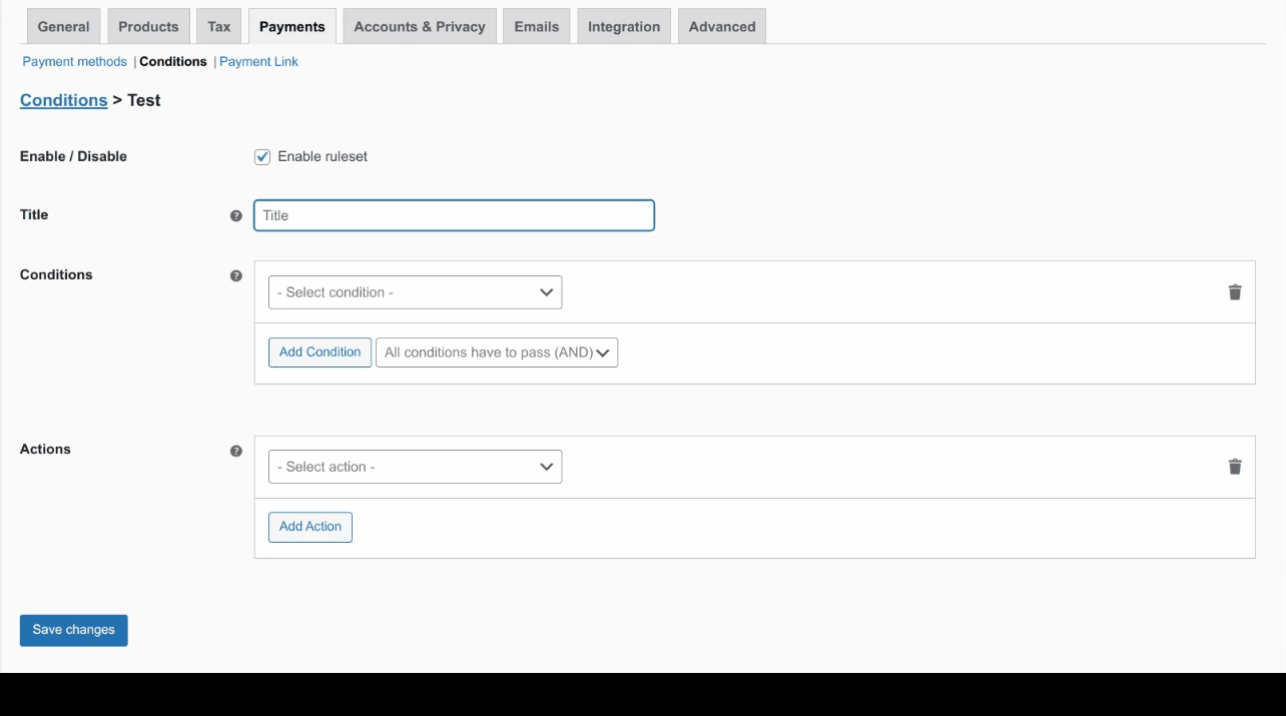Viewport: 1286px width, 716px height.
Task: Expand the All conditions have to pass dropdown
Action: tap(497, 352)
